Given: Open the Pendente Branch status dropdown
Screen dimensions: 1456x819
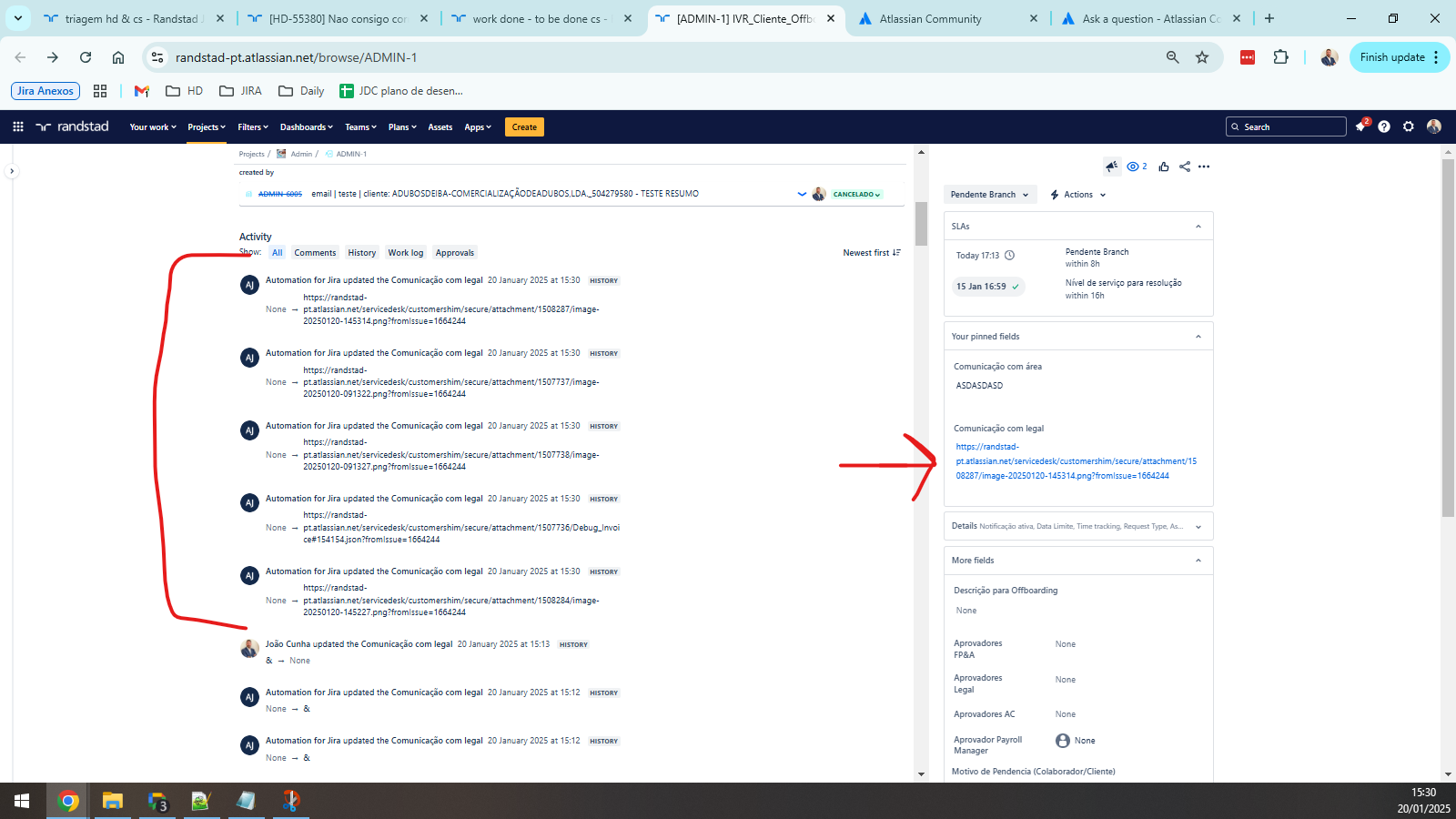Looking at the screenshot, I should click(x=990, y=195).
